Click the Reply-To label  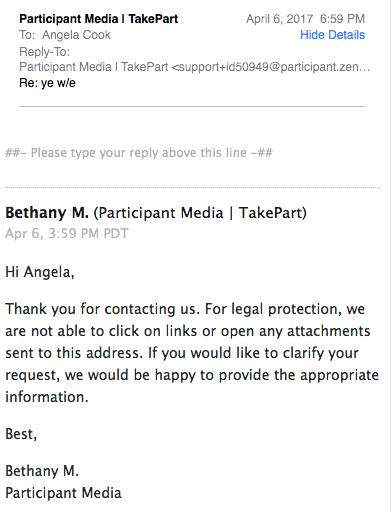click(45, 52)
